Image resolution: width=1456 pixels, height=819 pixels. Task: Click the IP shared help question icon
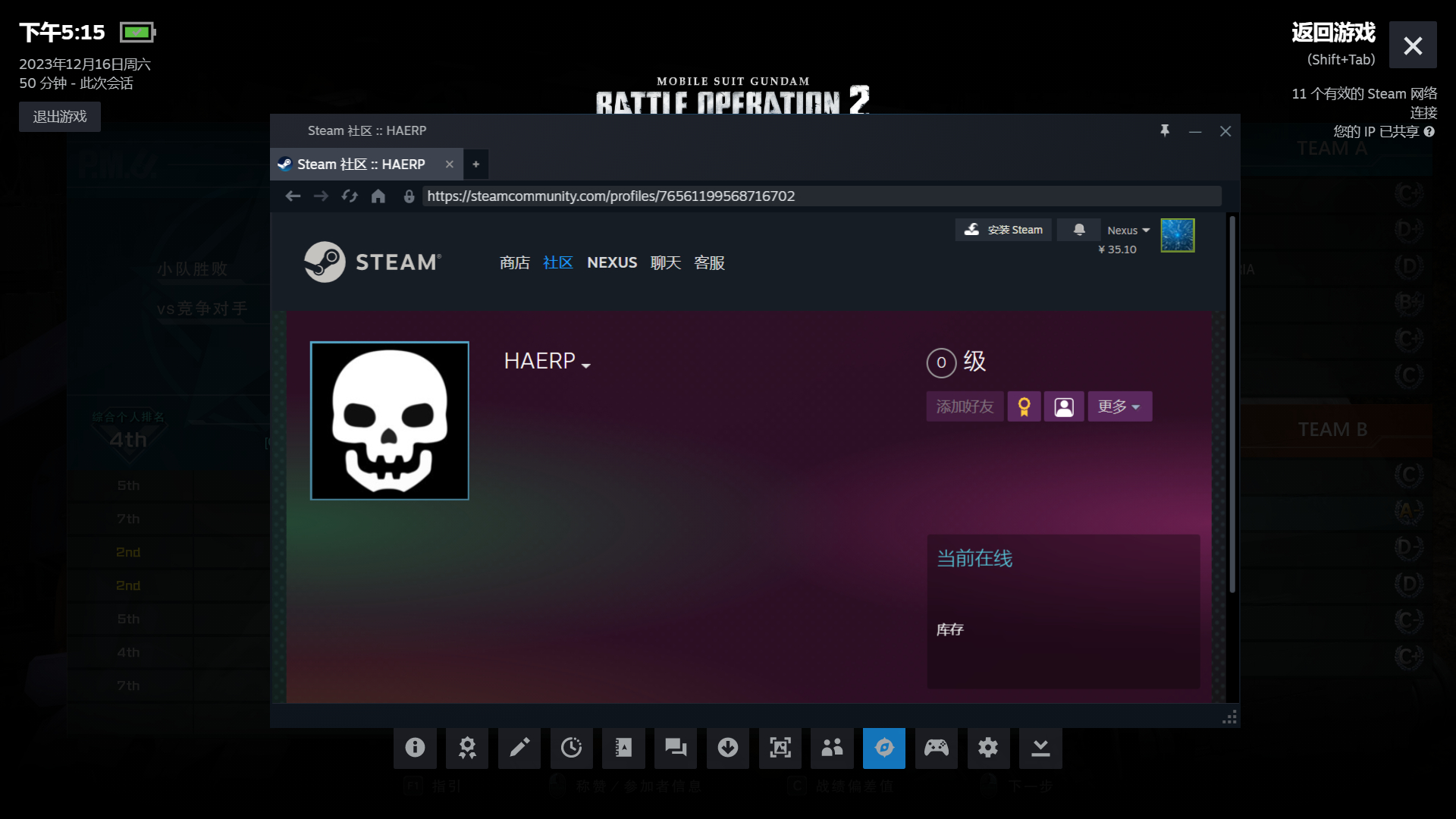[x=1429, y=131]
